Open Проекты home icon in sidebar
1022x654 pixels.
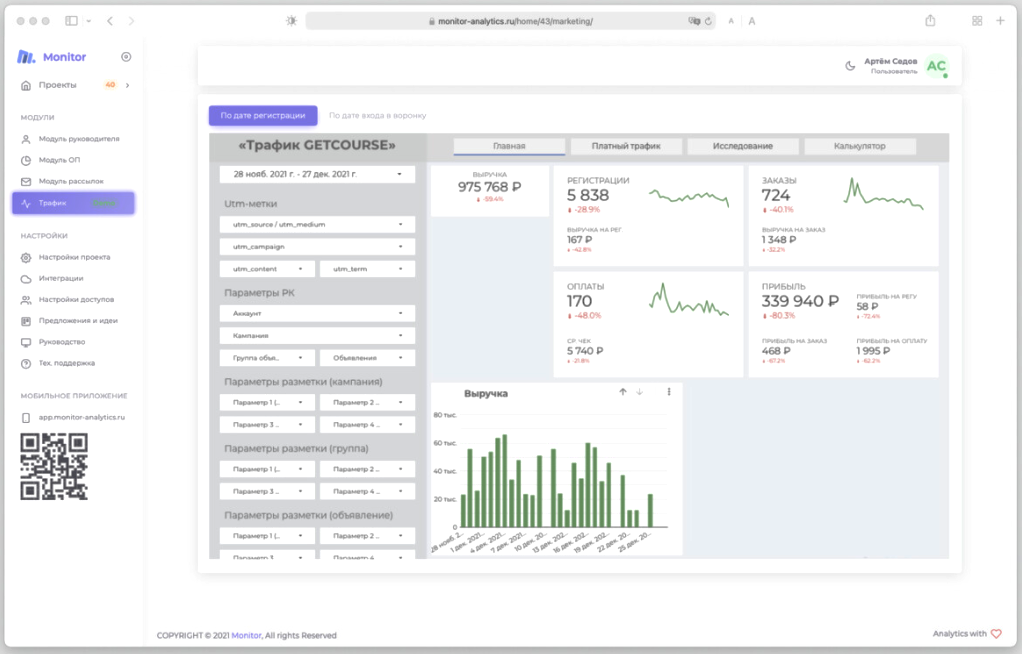tap(26, 85)
